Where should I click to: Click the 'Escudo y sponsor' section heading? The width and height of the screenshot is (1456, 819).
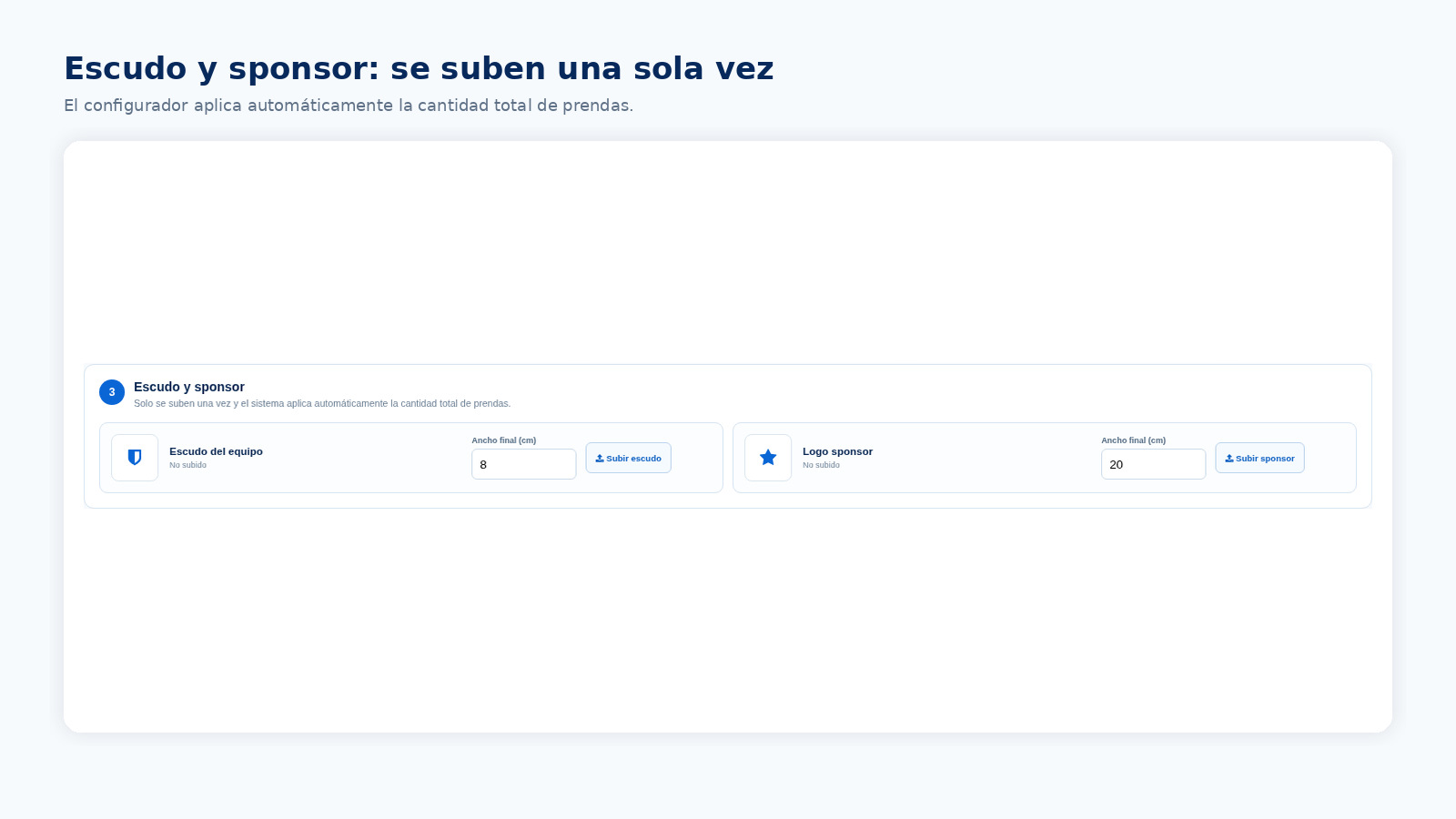[189, 387]
